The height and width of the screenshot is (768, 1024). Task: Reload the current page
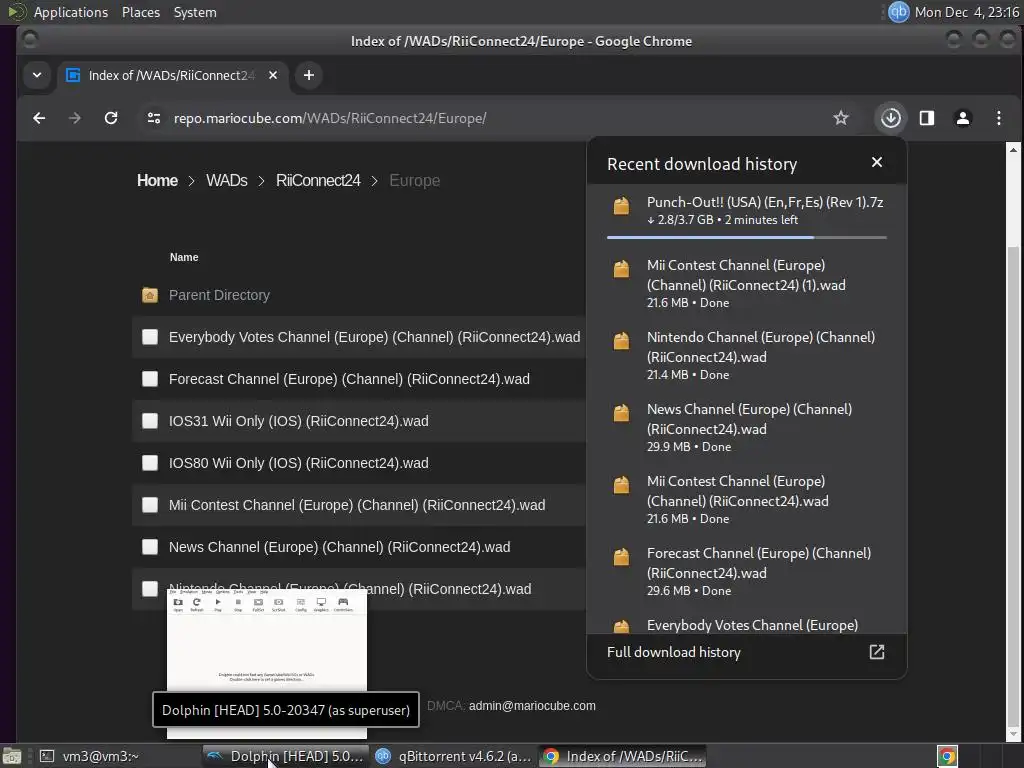tap(111, 118)
